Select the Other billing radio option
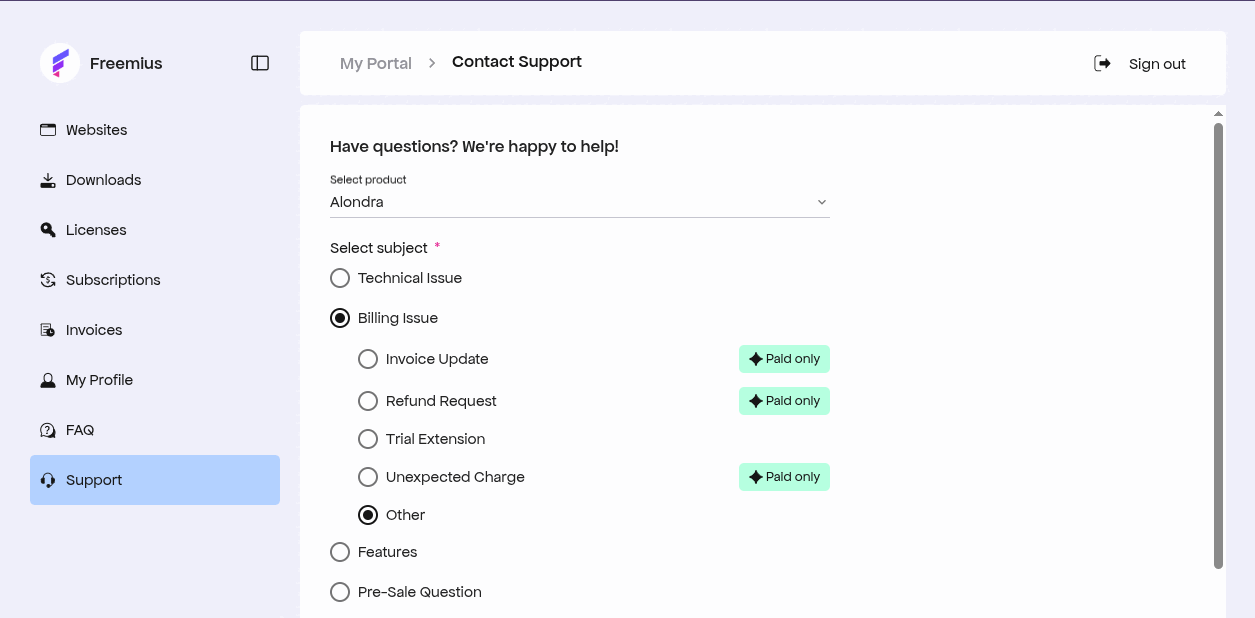The height and width of the screenshot is (618, 1255). [368, 515]
